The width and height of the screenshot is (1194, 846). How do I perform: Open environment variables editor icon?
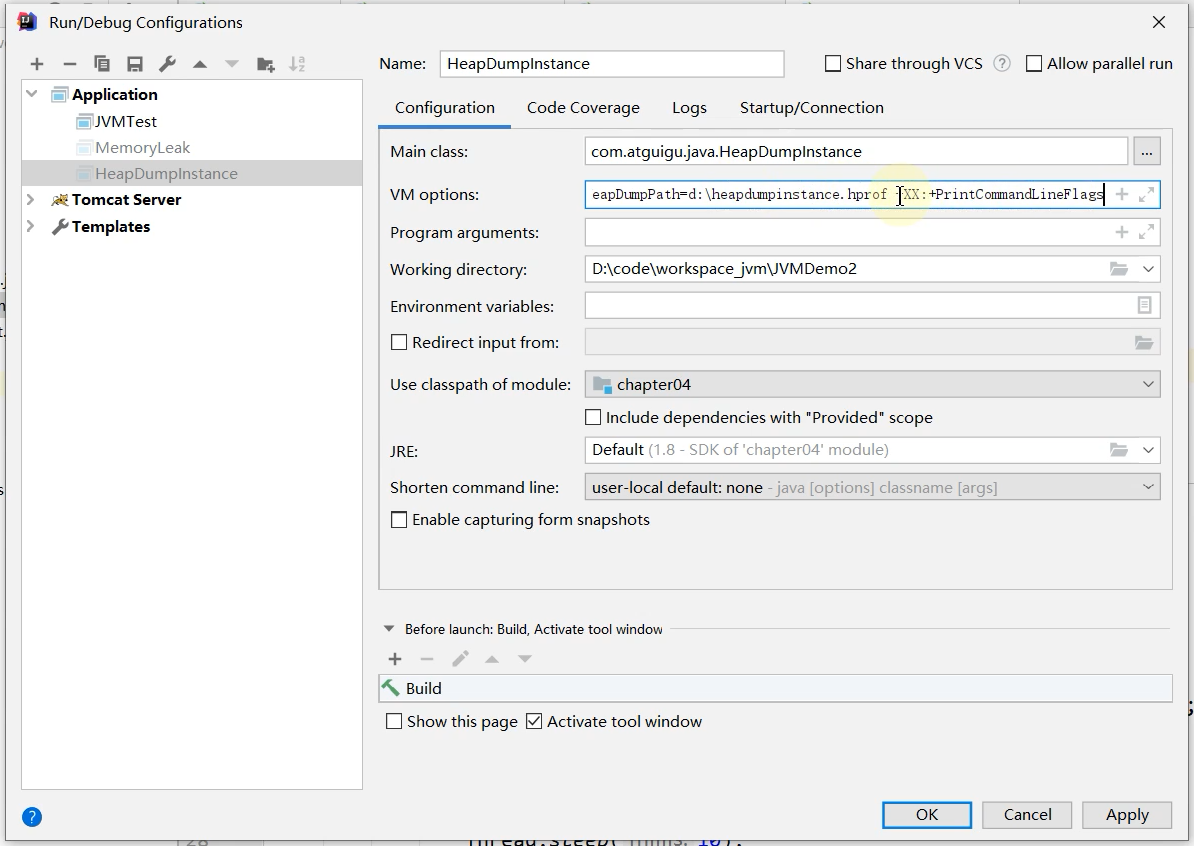click(x=1144, y=305)
